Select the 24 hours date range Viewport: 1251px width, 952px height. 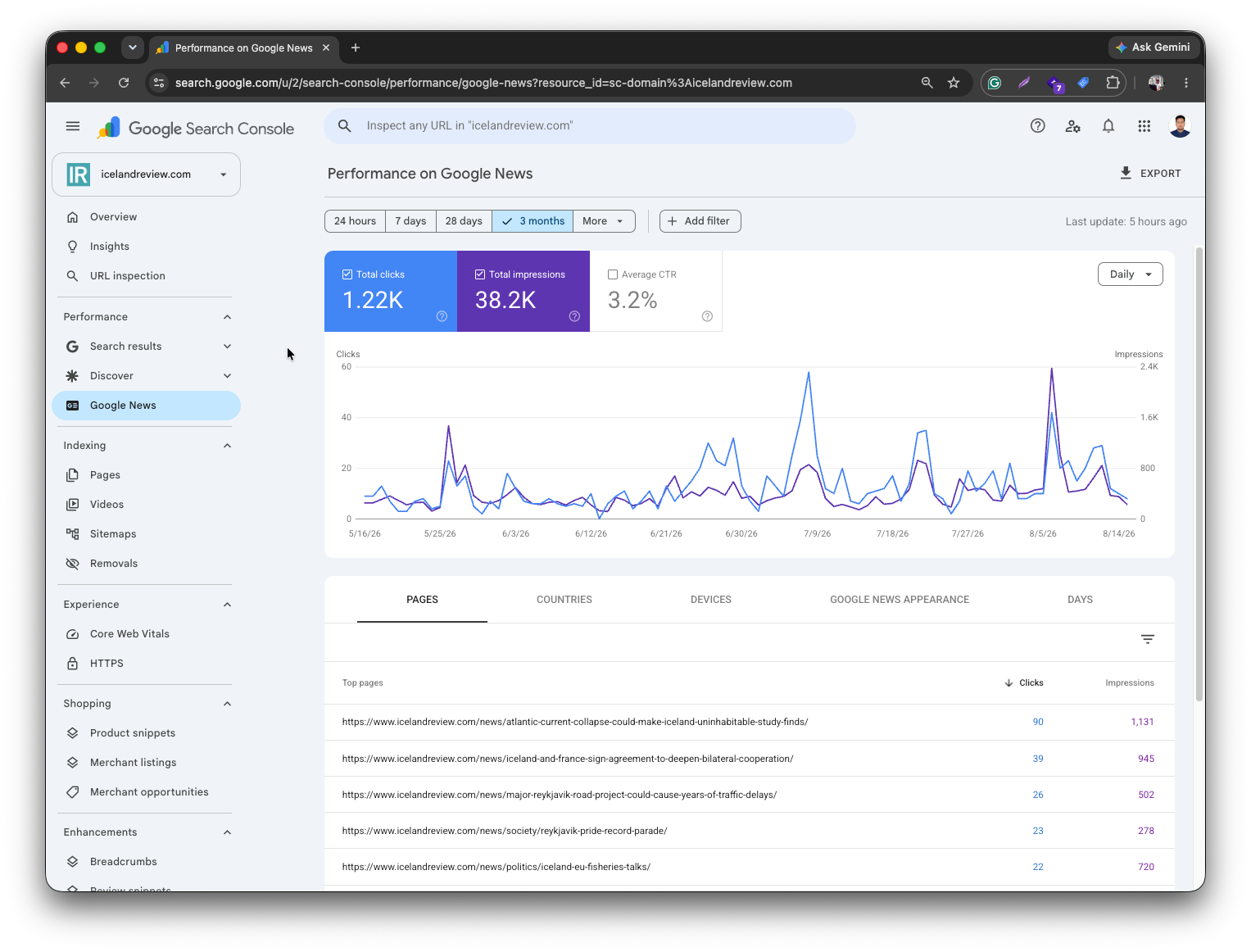[355, 221]
